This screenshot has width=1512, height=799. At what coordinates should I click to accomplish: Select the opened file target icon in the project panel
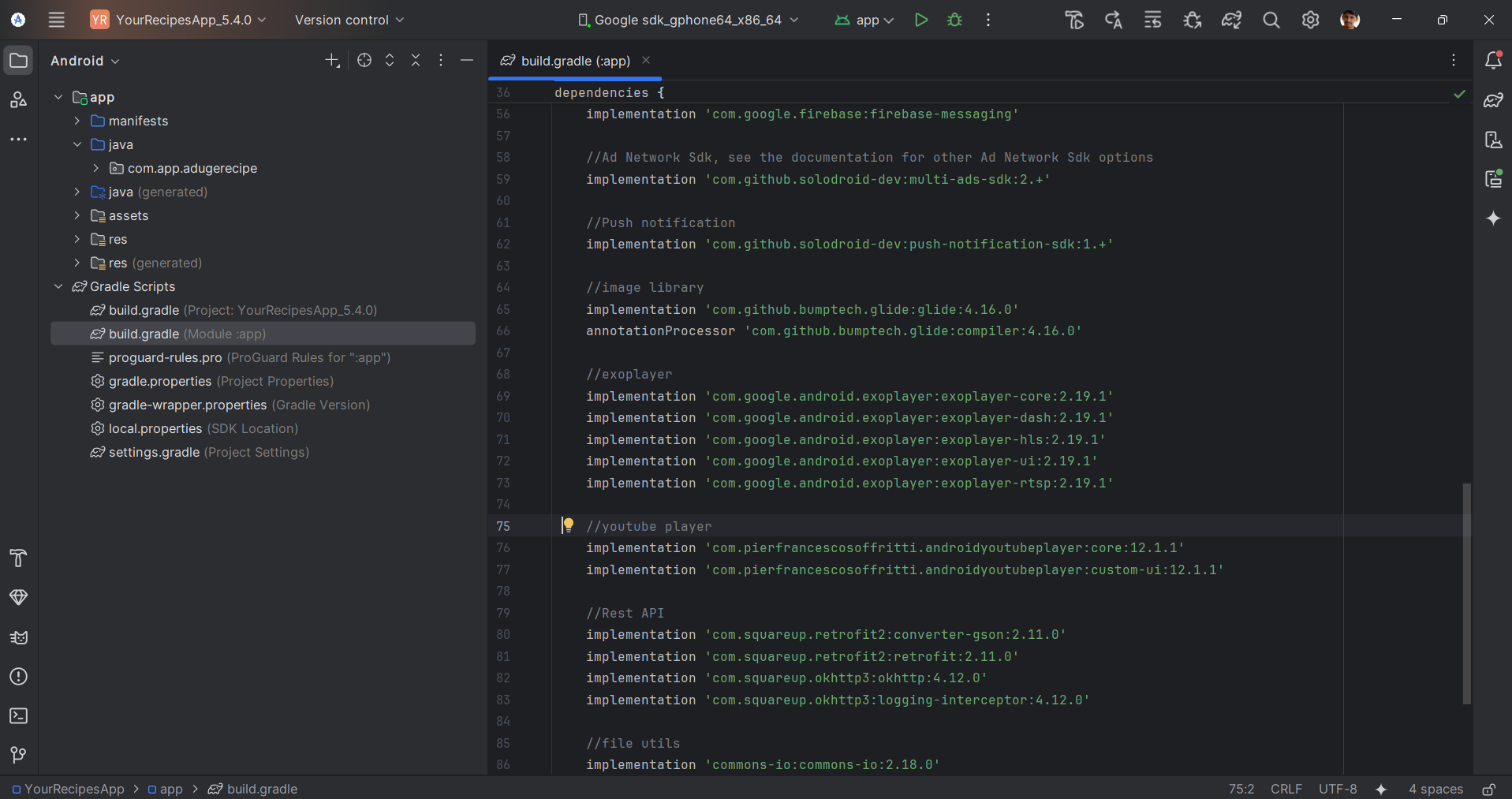point(364,60)
